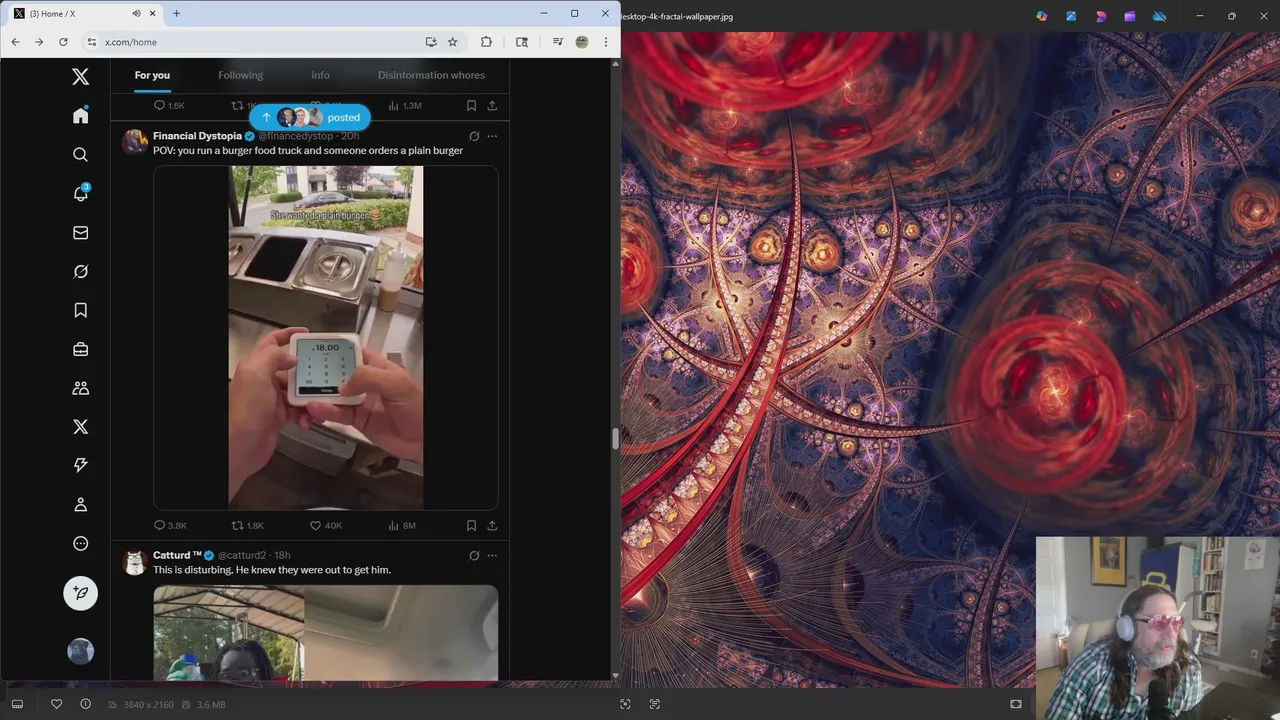Share the top partially visible post
This screenshot has height=720, width=1280.
coord(492,105)
